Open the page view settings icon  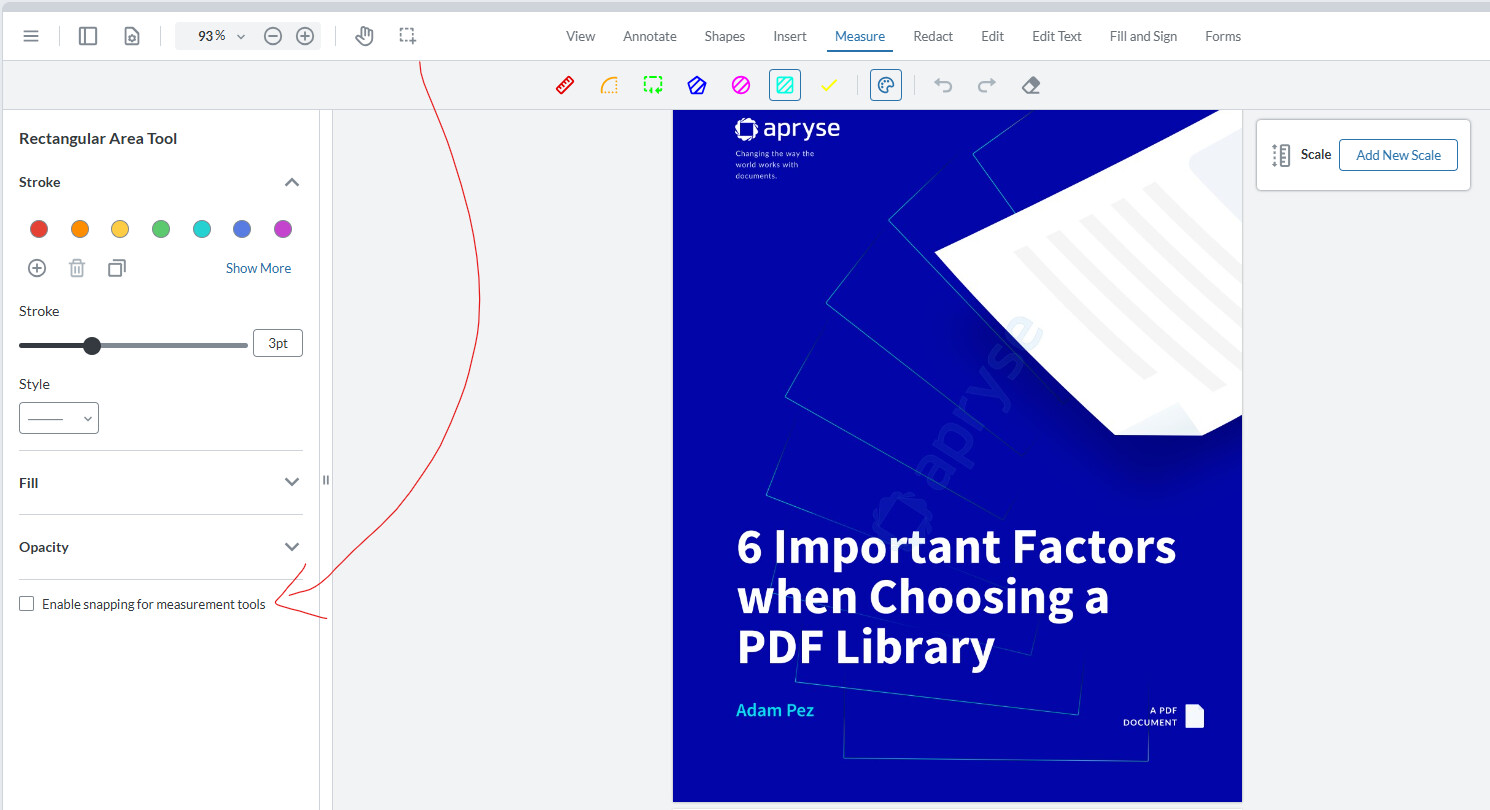(131, 36)
